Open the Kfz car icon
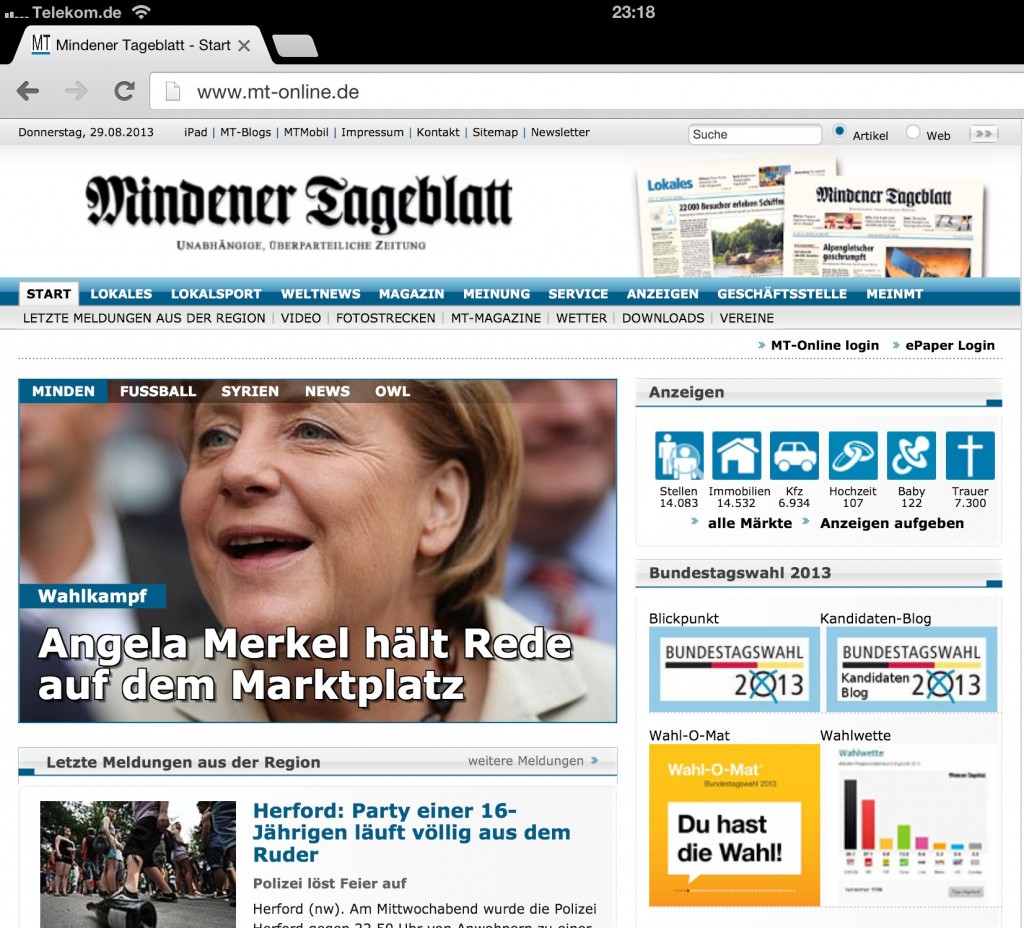The image size is (1024, 928). pyautogui.click(x=794, y=456)
